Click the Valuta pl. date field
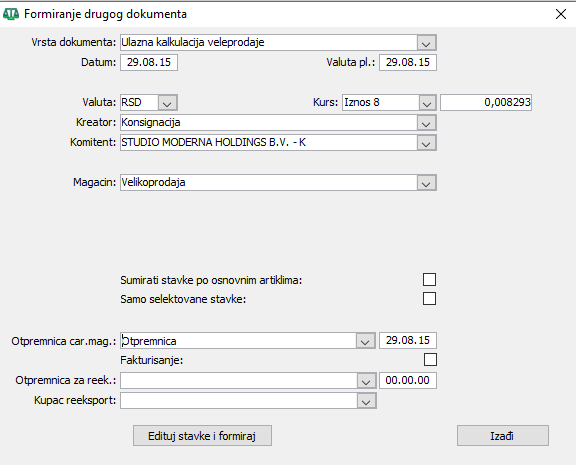Screen dimensions: 576x465 click(x=408, y=62)
